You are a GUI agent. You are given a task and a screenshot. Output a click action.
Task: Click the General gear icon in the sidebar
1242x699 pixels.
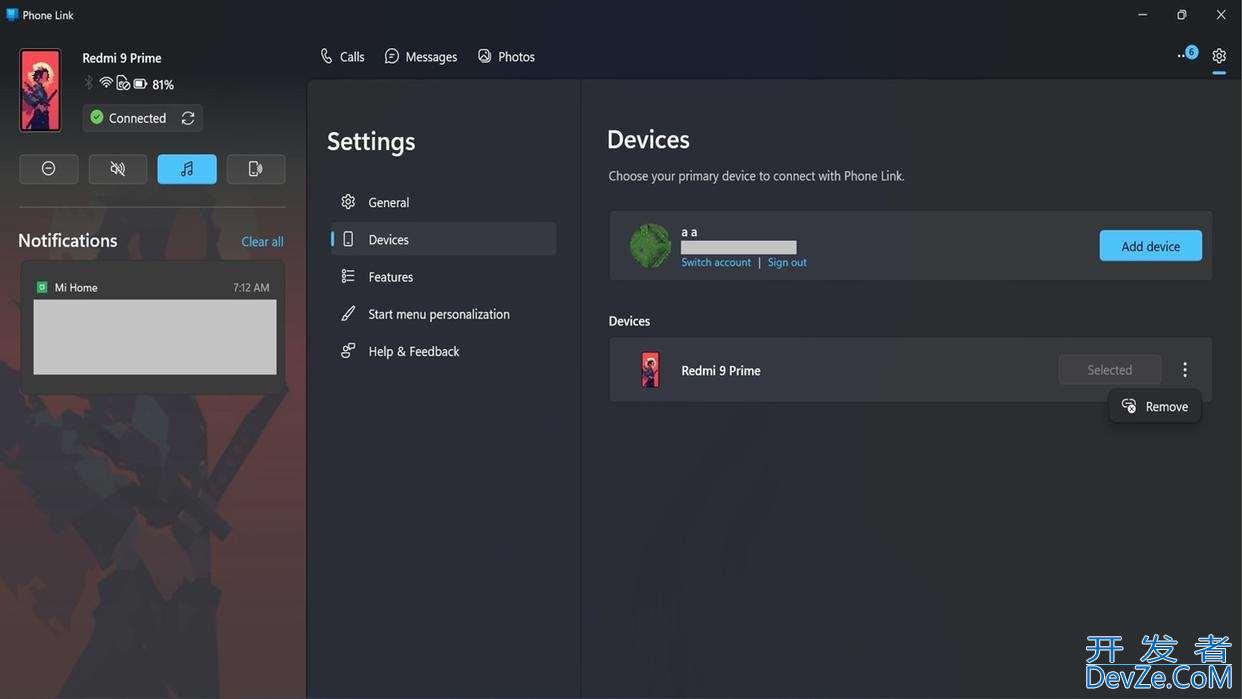348,202
